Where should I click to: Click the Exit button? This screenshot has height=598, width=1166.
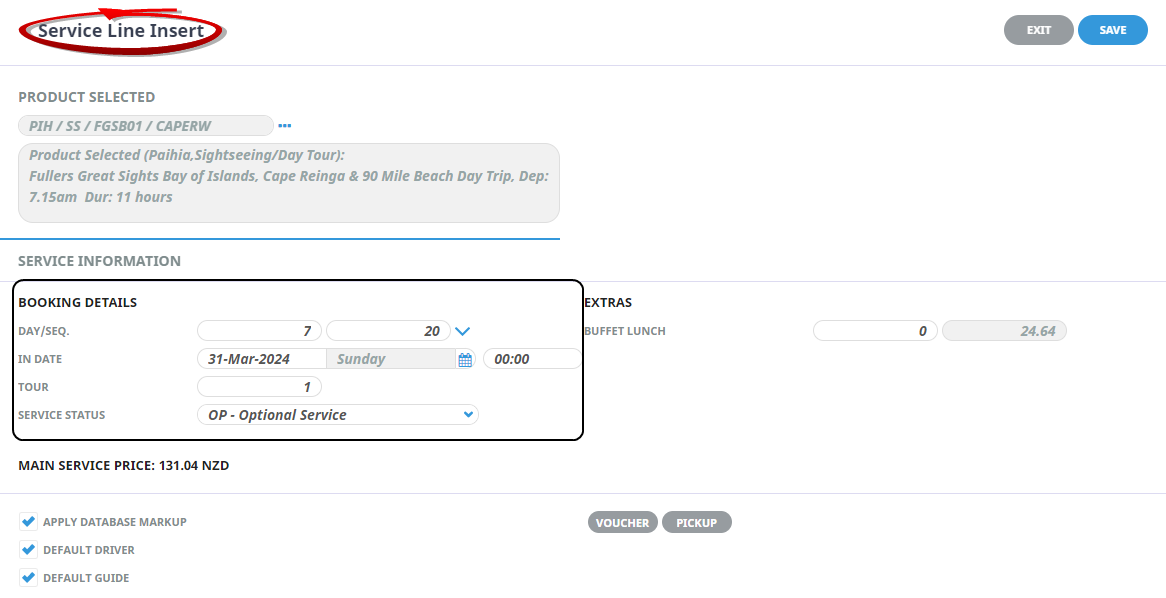coord(1038,30)
